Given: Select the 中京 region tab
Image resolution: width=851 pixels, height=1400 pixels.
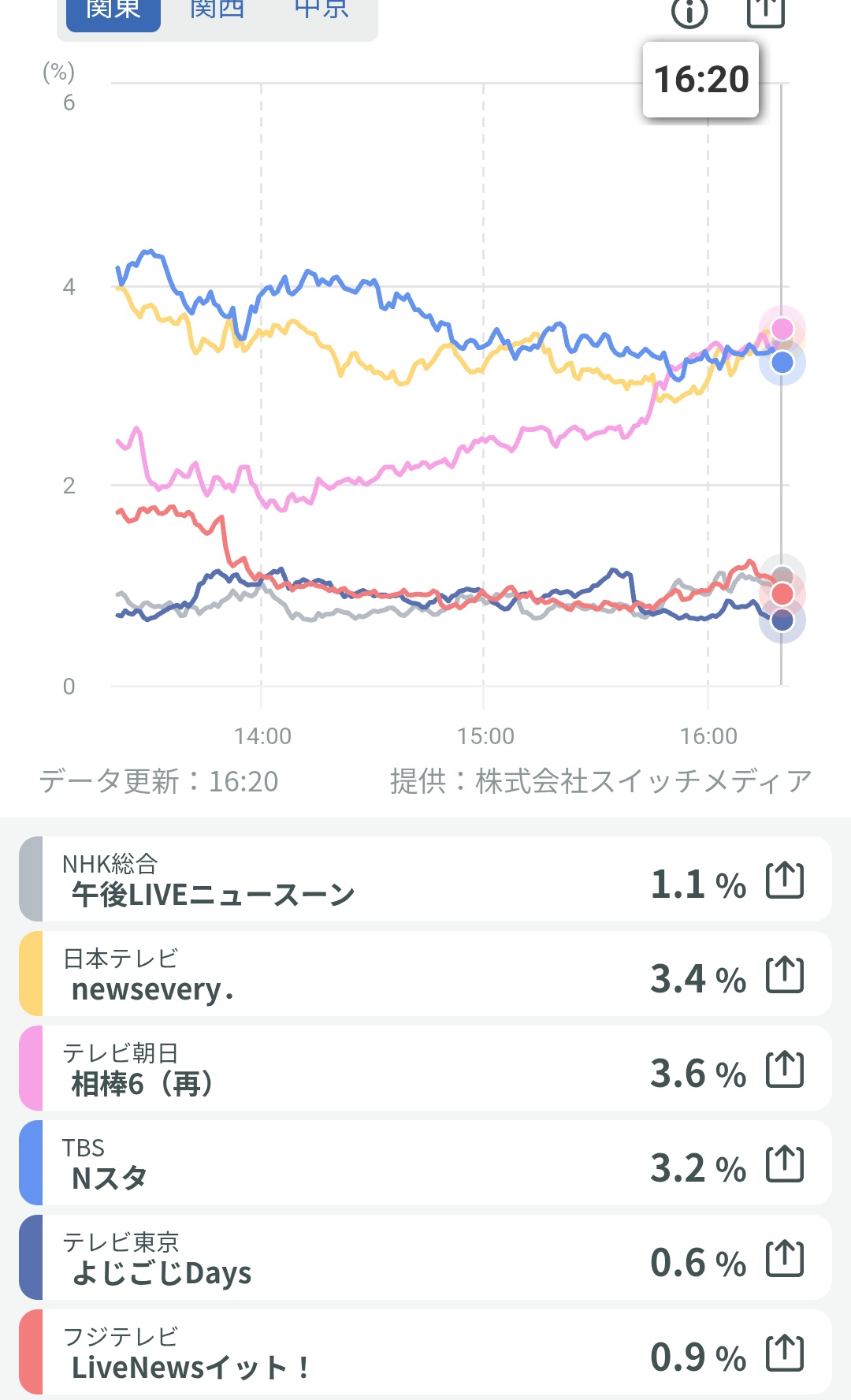Looking at the screenshot, I should click(321, 11).
